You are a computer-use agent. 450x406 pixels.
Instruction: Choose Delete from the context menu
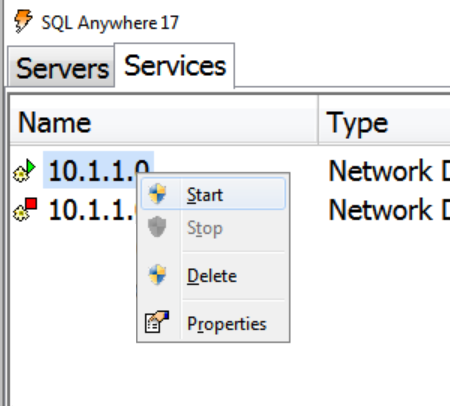point(213,276)
